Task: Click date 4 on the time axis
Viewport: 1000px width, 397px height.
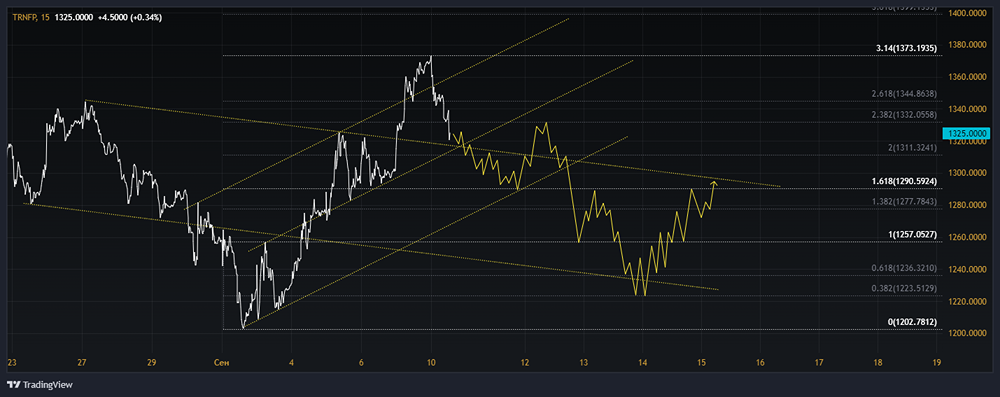Action: point(291,363)
